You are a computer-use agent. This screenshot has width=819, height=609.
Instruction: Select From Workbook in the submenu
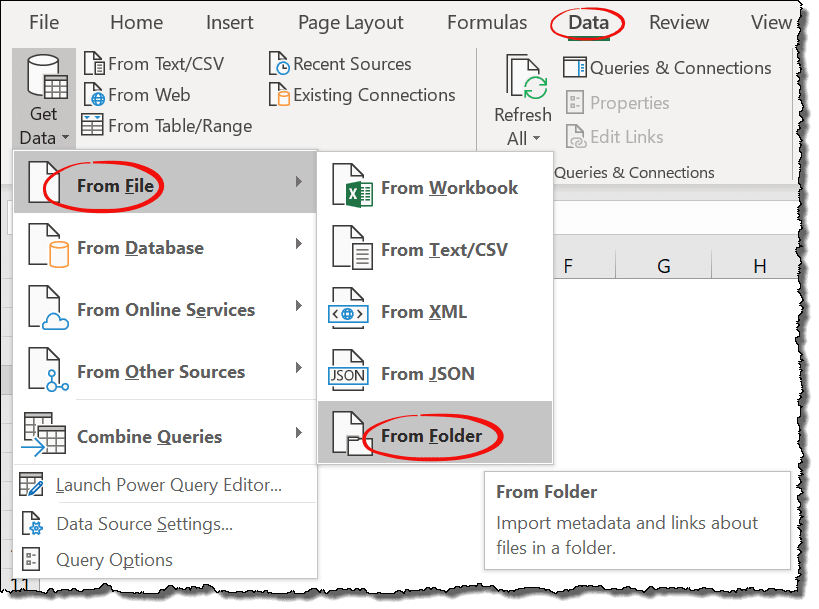449,188
